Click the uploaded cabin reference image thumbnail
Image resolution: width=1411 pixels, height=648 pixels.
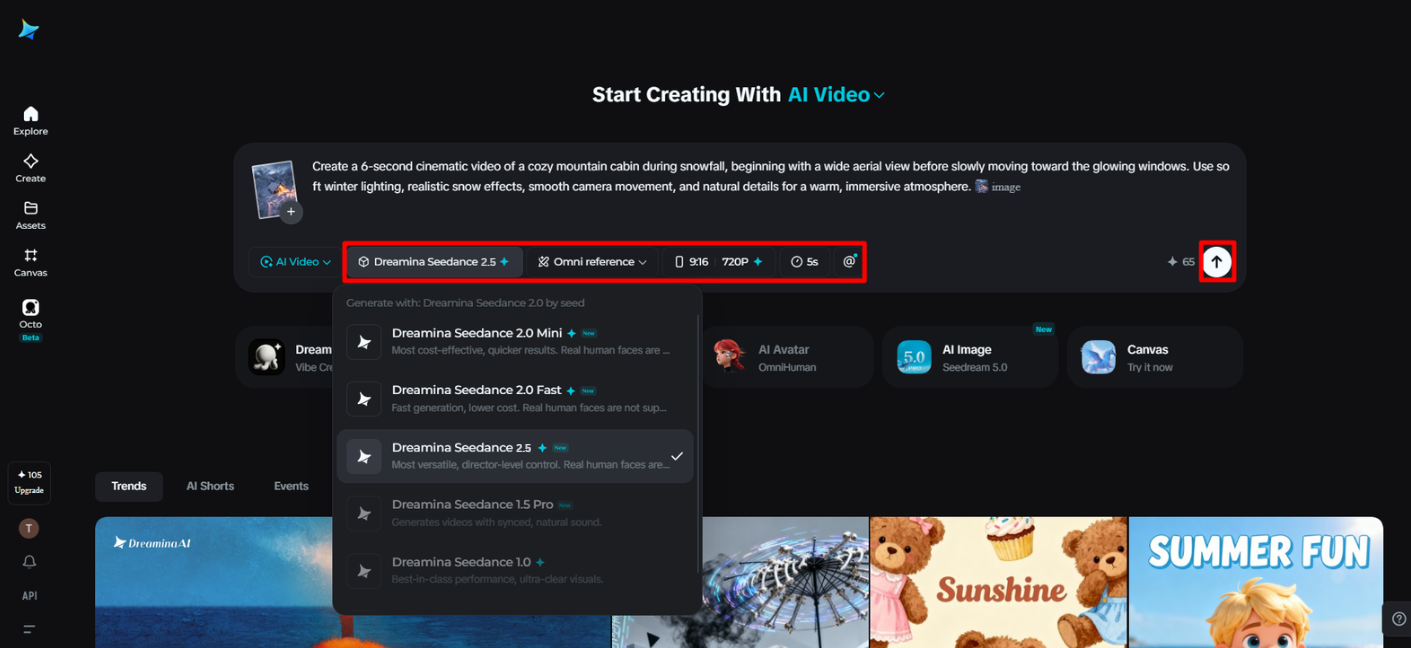click(273, 188)
